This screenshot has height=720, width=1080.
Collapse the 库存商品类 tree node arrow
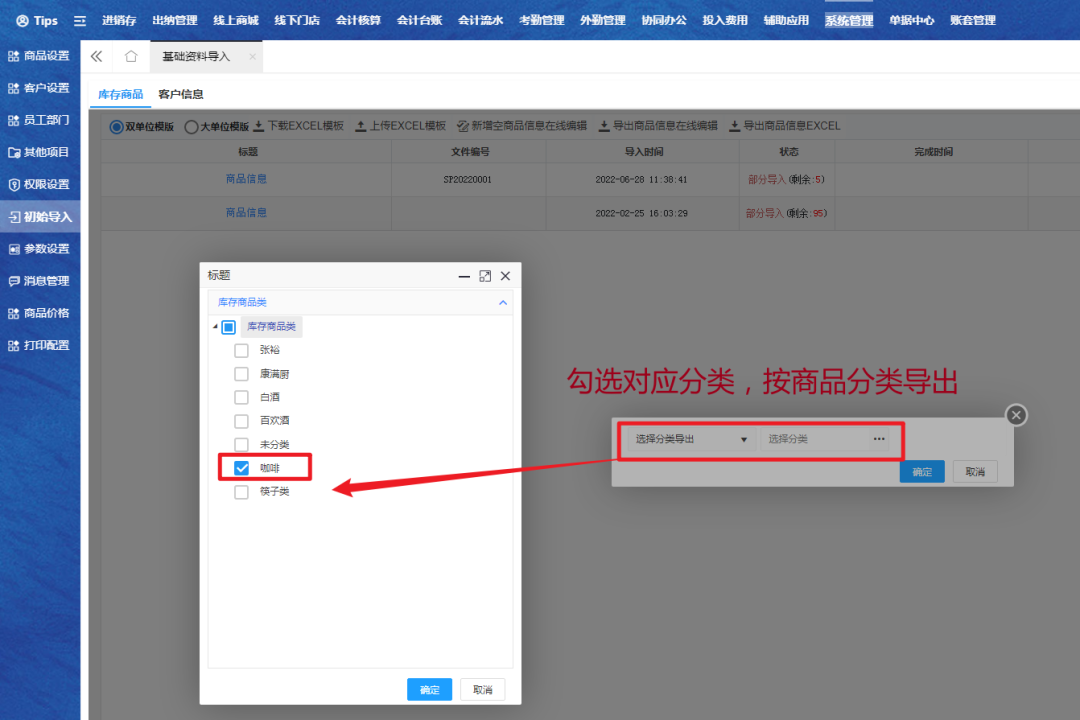(x=214, y=327)
